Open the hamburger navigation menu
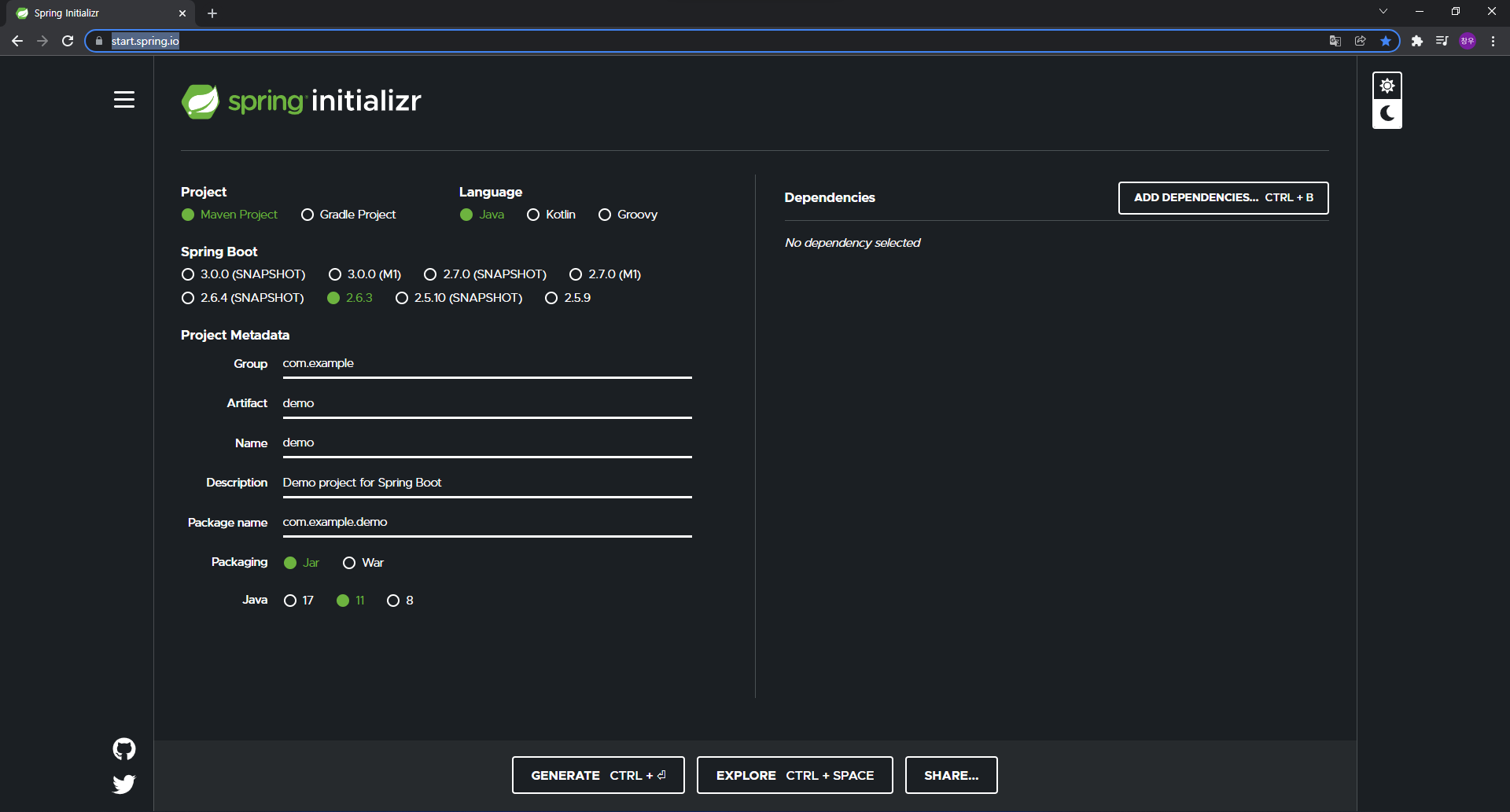 point(124,100)
